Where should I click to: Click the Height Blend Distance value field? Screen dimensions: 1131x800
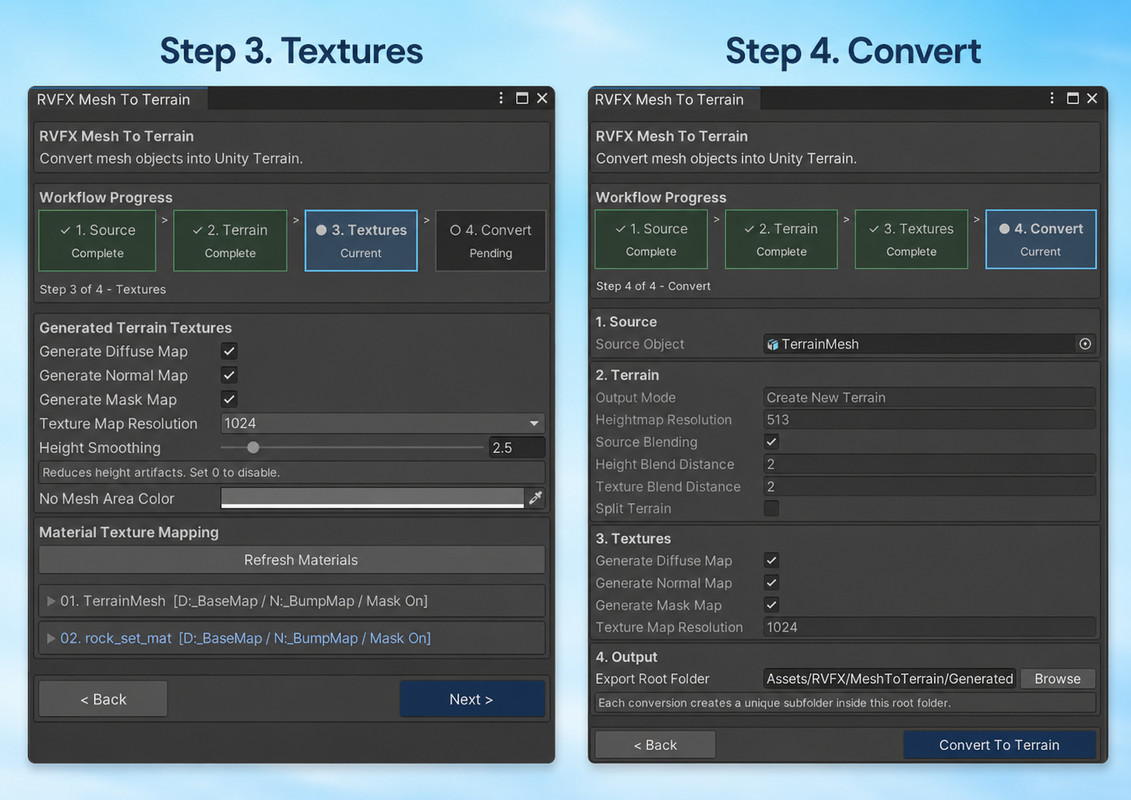[x=929, y=465]
